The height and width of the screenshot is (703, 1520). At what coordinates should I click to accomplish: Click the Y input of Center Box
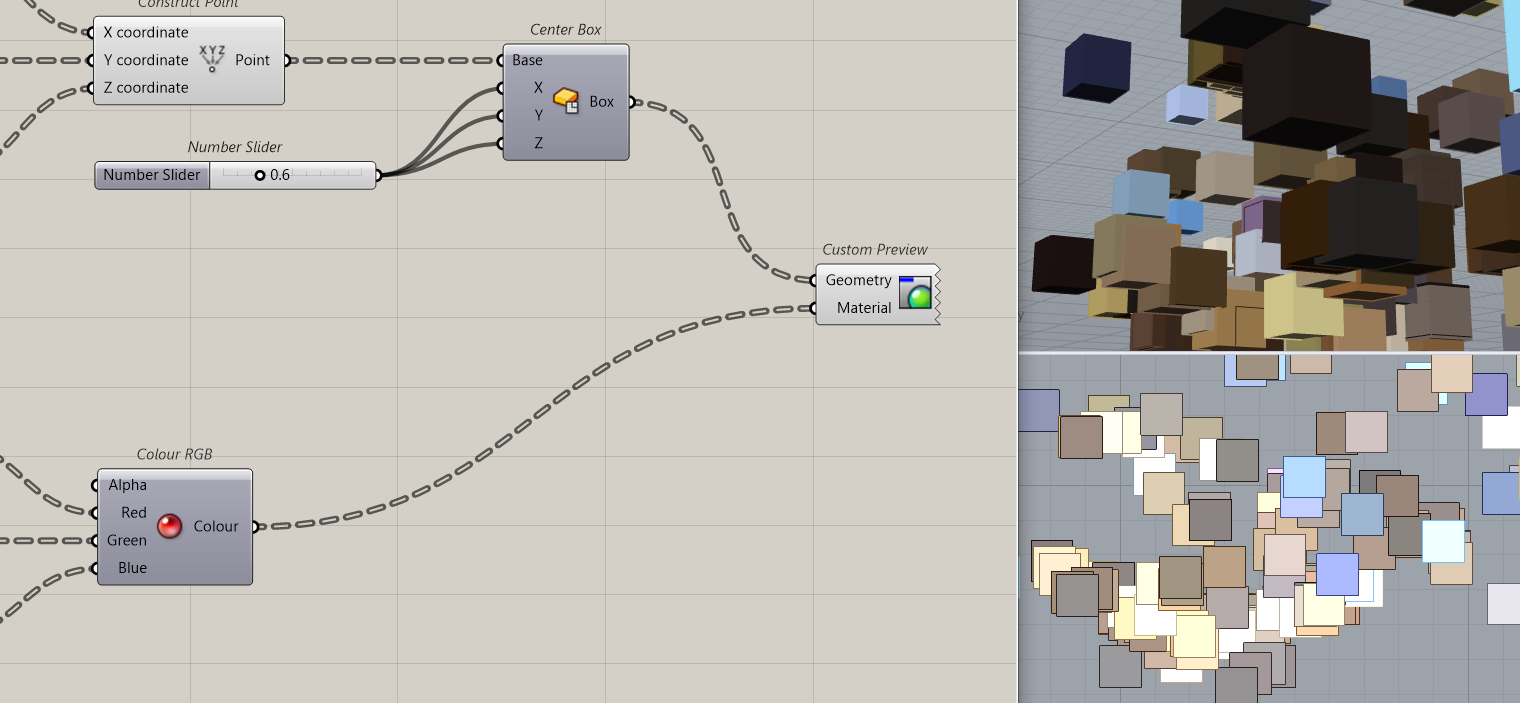pyautogui.click(x=538, y=116)
